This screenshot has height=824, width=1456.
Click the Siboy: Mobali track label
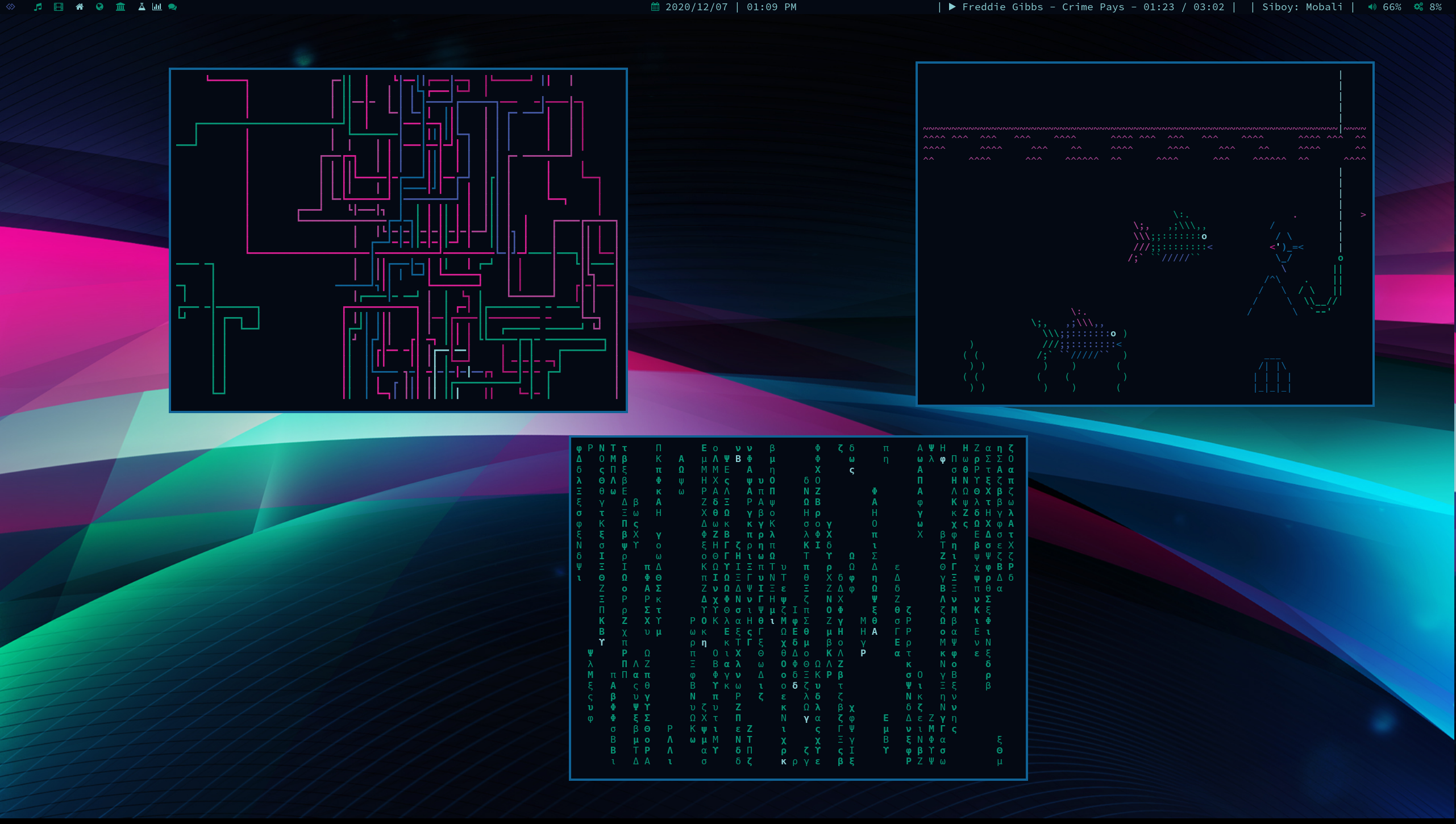[x=1302, y=7]
